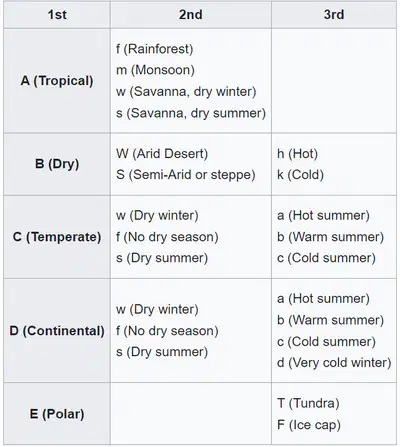Click the 'm (Monsoon)' entry

coord(155,70)
